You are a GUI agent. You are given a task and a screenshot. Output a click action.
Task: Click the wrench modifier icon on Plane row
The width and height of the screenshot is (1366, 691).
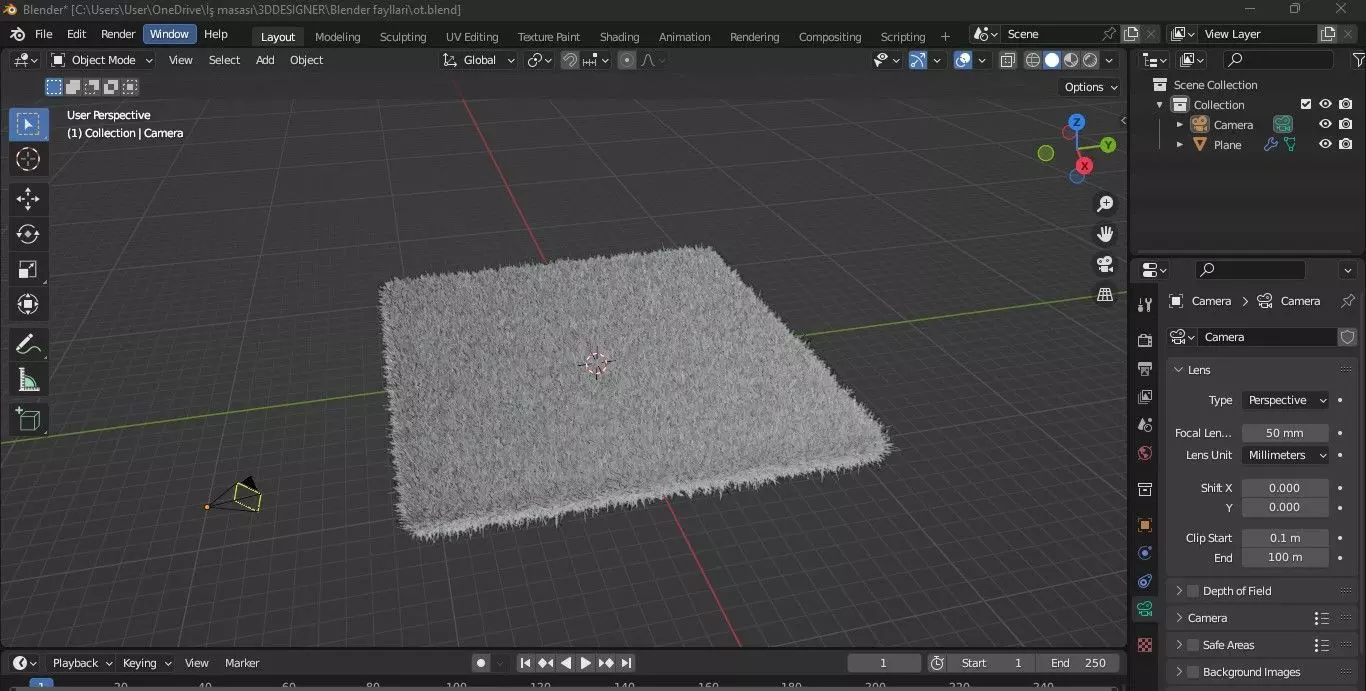click(x=1270, y=145)
